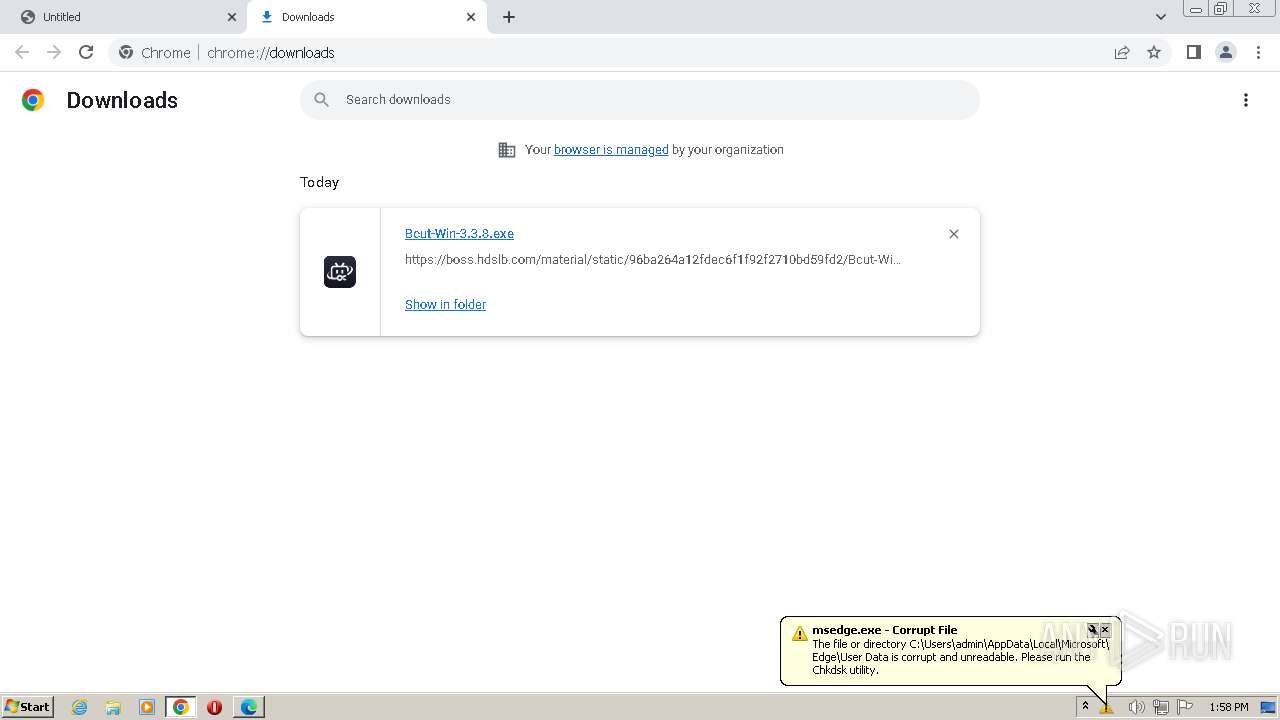Screen dimensions: 1280x720
Task: Open options wrench on Corrupt File balloon
Action: (1093, 630)
